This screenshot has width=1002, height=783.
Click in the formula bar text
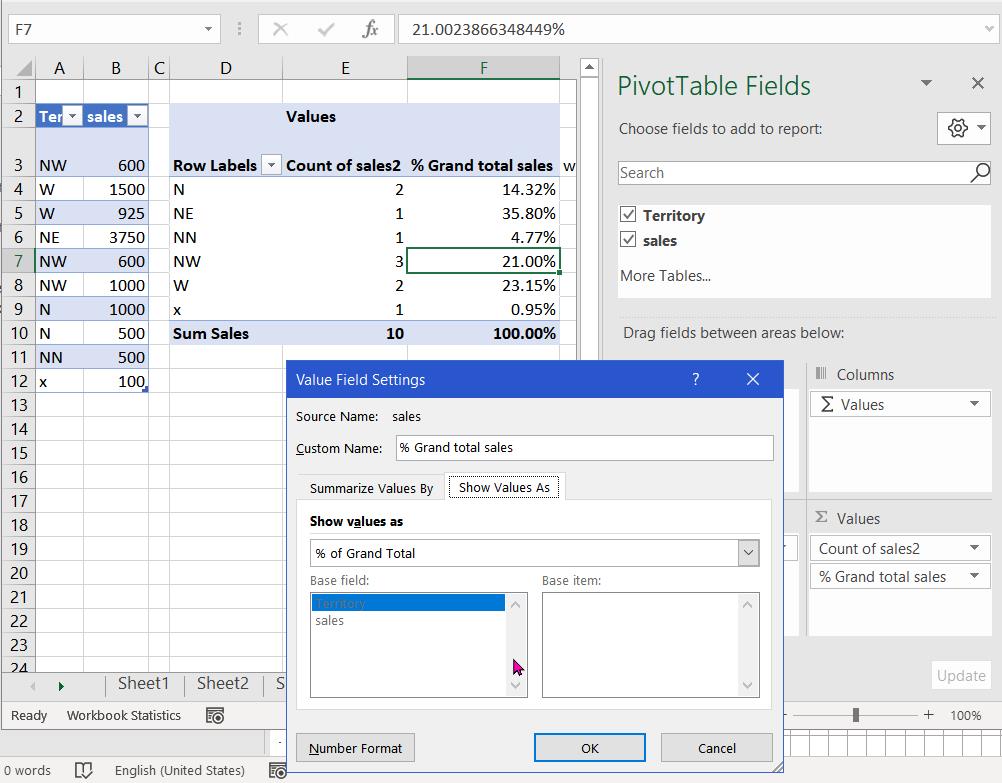pos(690,29)
